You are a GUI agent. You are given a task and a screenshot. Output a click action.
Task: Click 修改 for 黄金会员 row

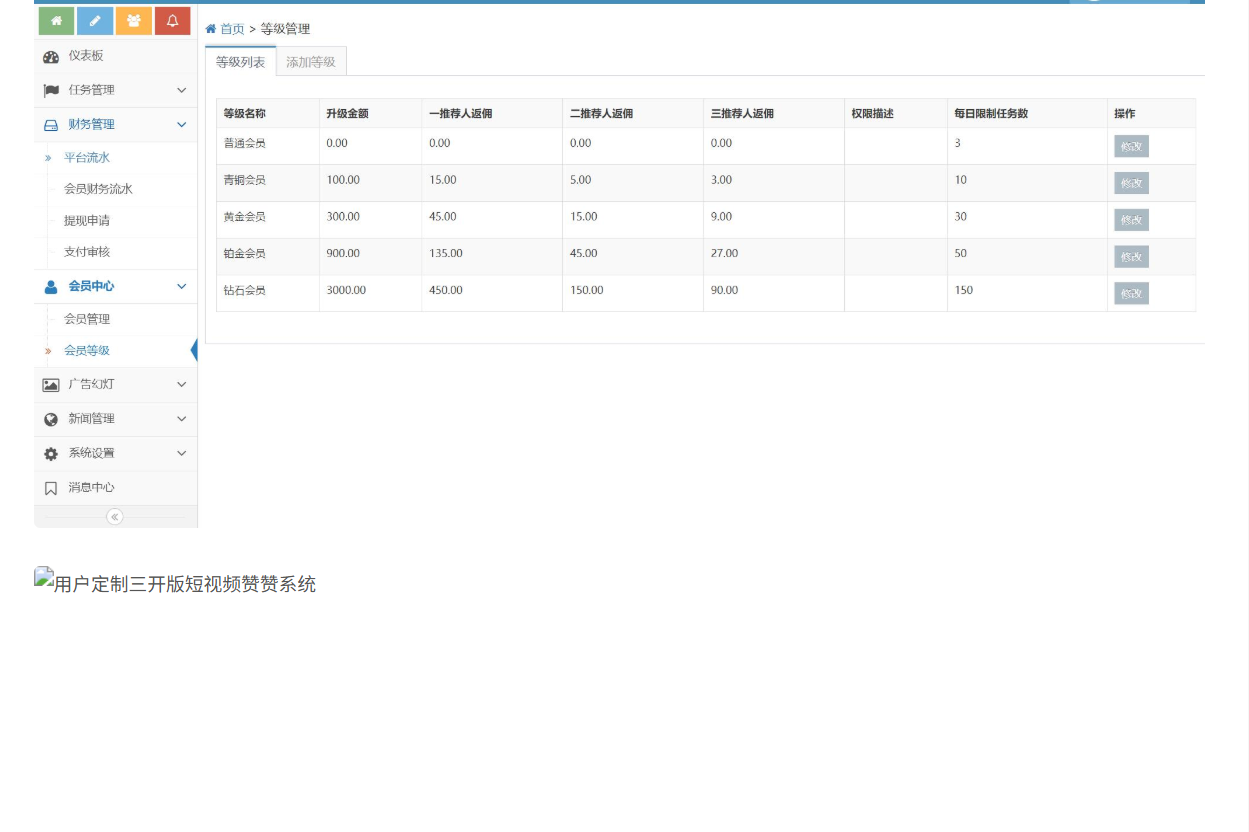(x=1131, y=220)
